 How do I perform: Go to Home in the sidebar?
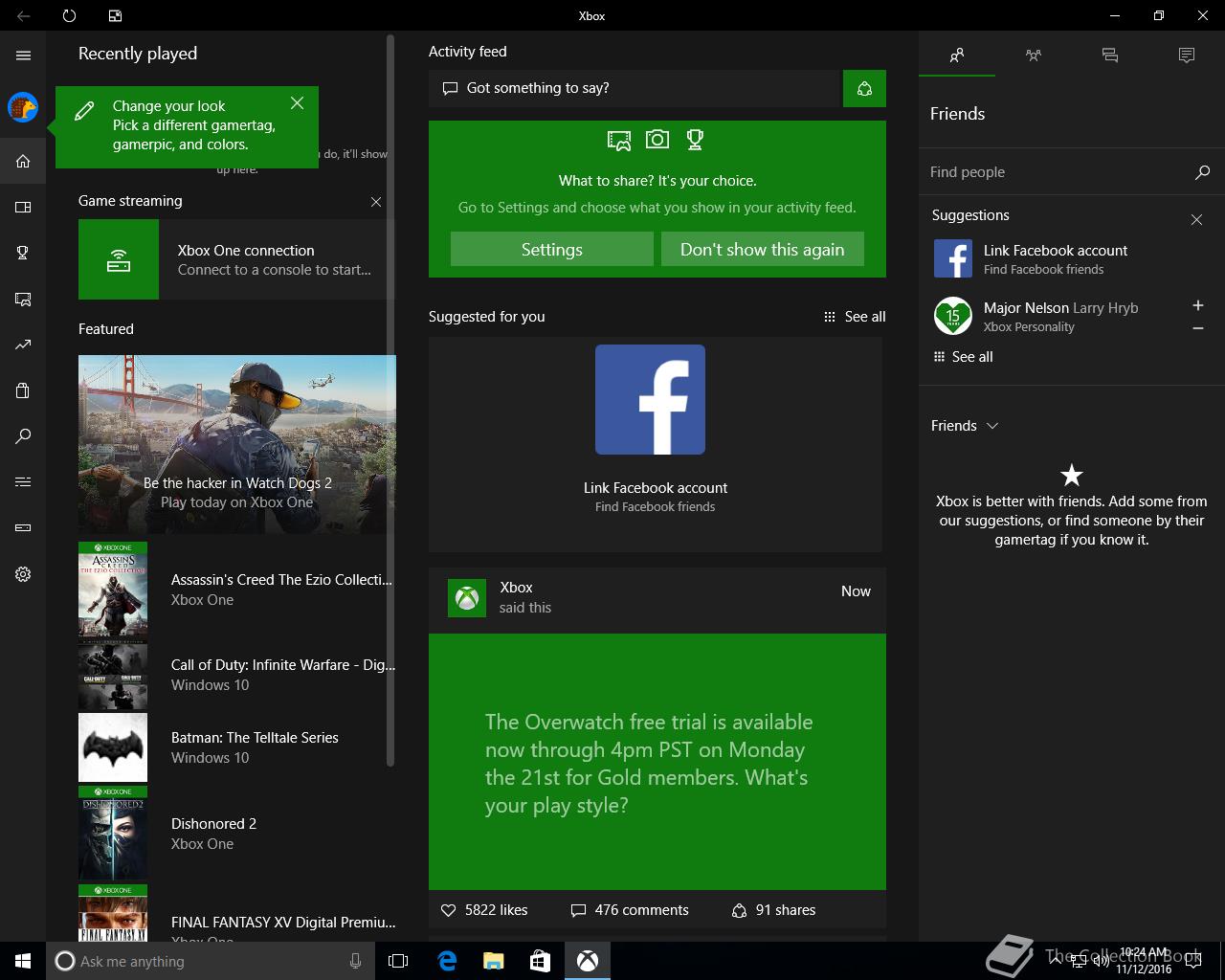coord(23,161)
